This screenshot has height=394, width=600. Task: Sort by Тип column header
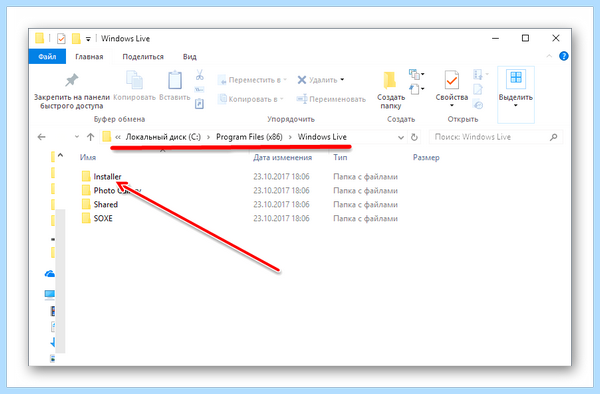coord(340,158)
